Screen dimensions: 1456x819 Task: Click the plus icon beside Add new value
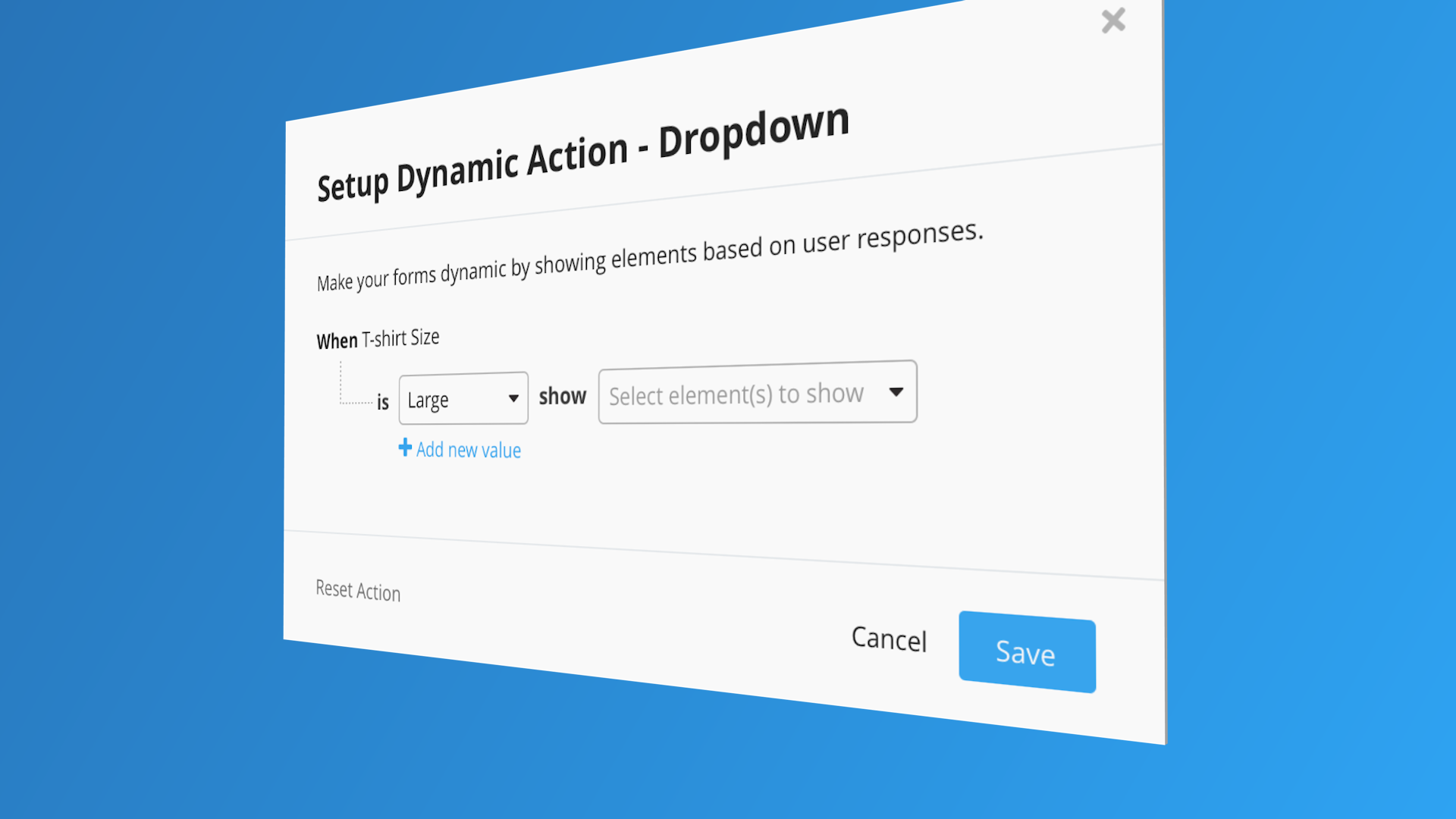click(405, 447)
